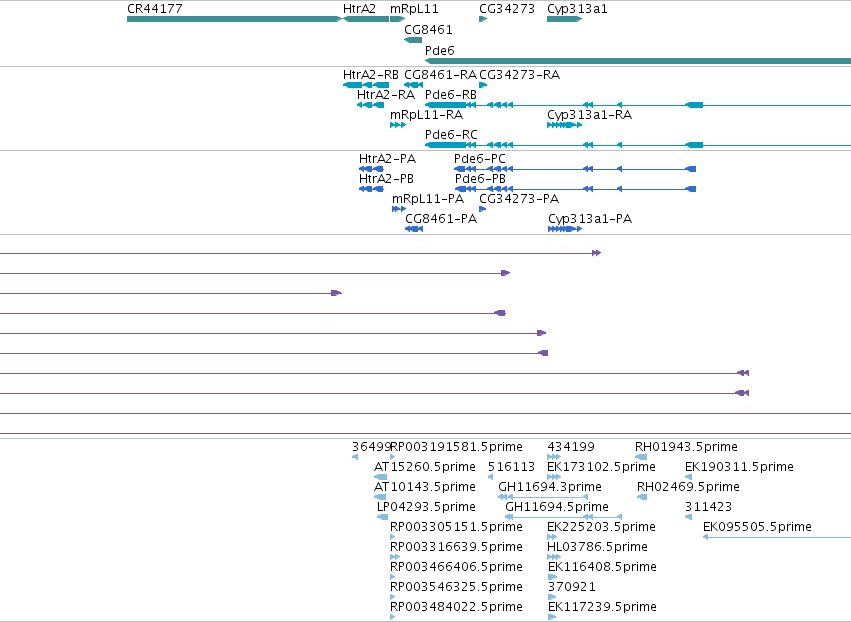Select transcript label CG34273-RA
The height and width of the screenshot is (622, 851).
[519, 74]
